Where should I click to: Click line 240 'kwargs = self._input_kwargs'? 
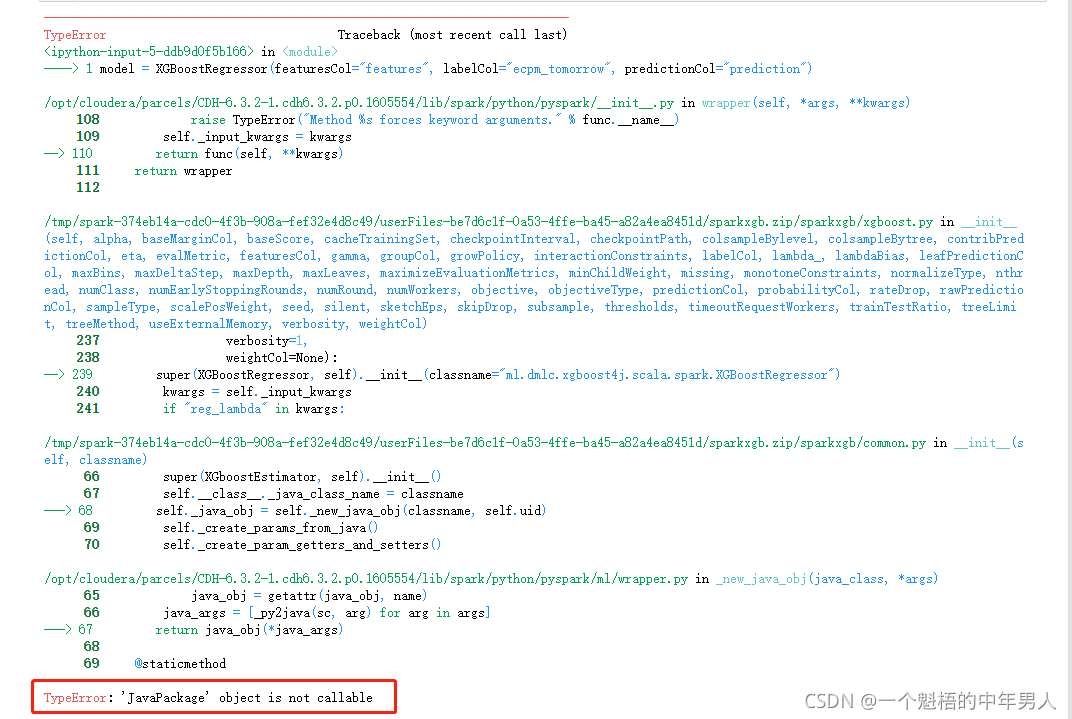point(257,392)
